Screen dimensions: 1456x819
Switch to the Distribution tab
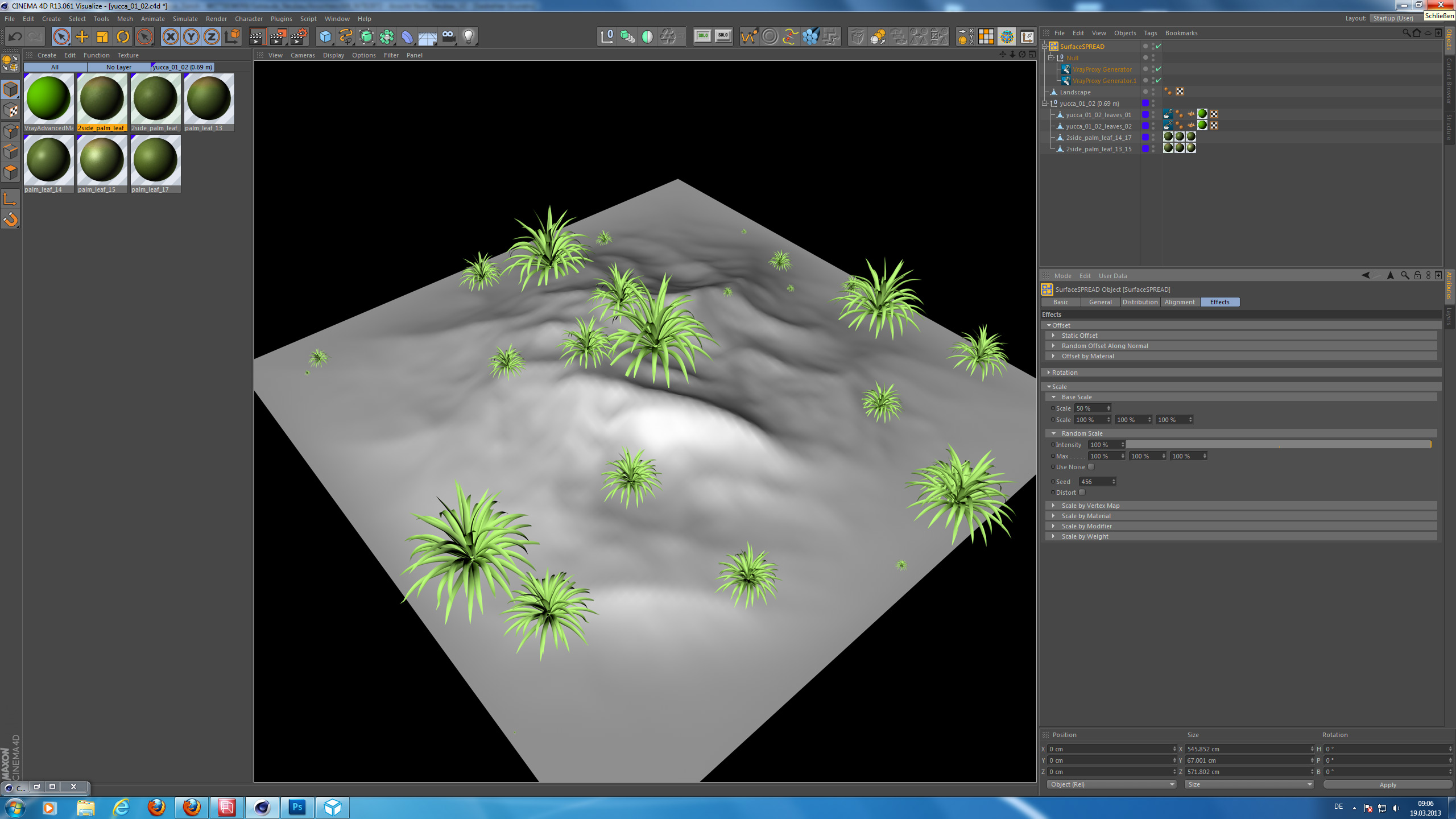click(1140, 302)
